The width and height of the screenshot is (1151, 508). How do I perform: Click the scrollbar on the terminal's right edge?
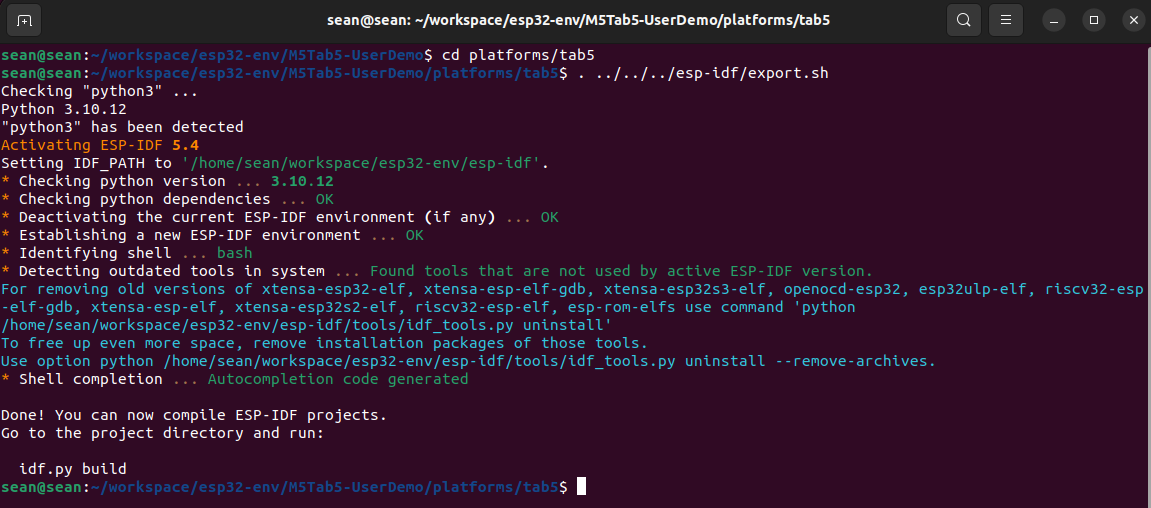[1147, 272]
